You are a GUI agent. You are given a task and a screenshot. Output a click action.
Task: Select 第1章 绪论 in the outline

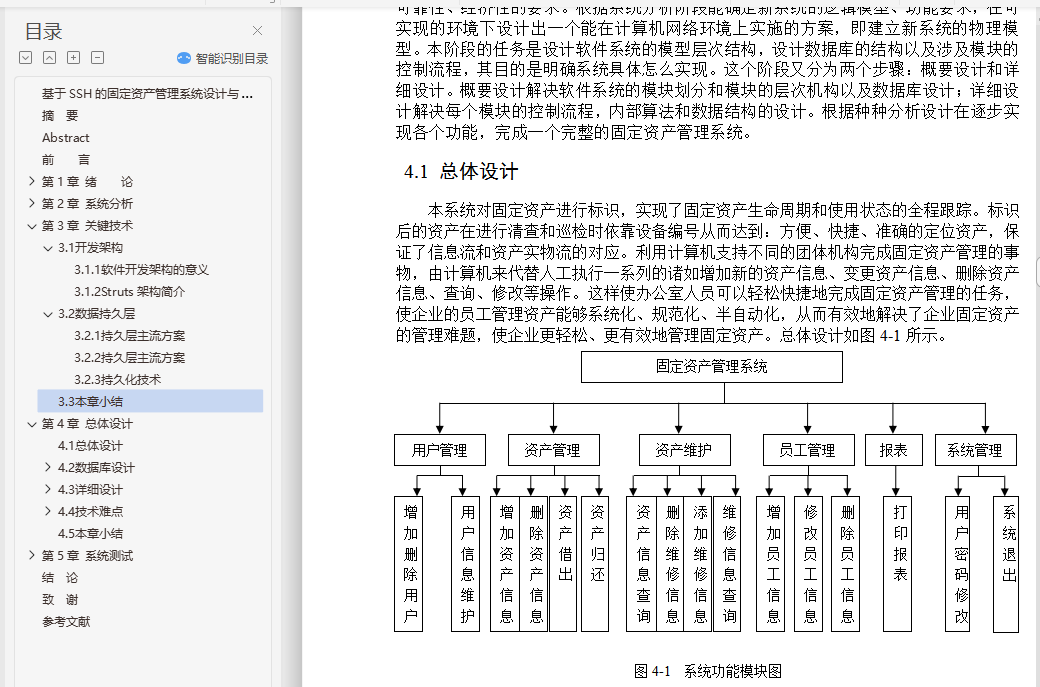[x=87, y=181]
